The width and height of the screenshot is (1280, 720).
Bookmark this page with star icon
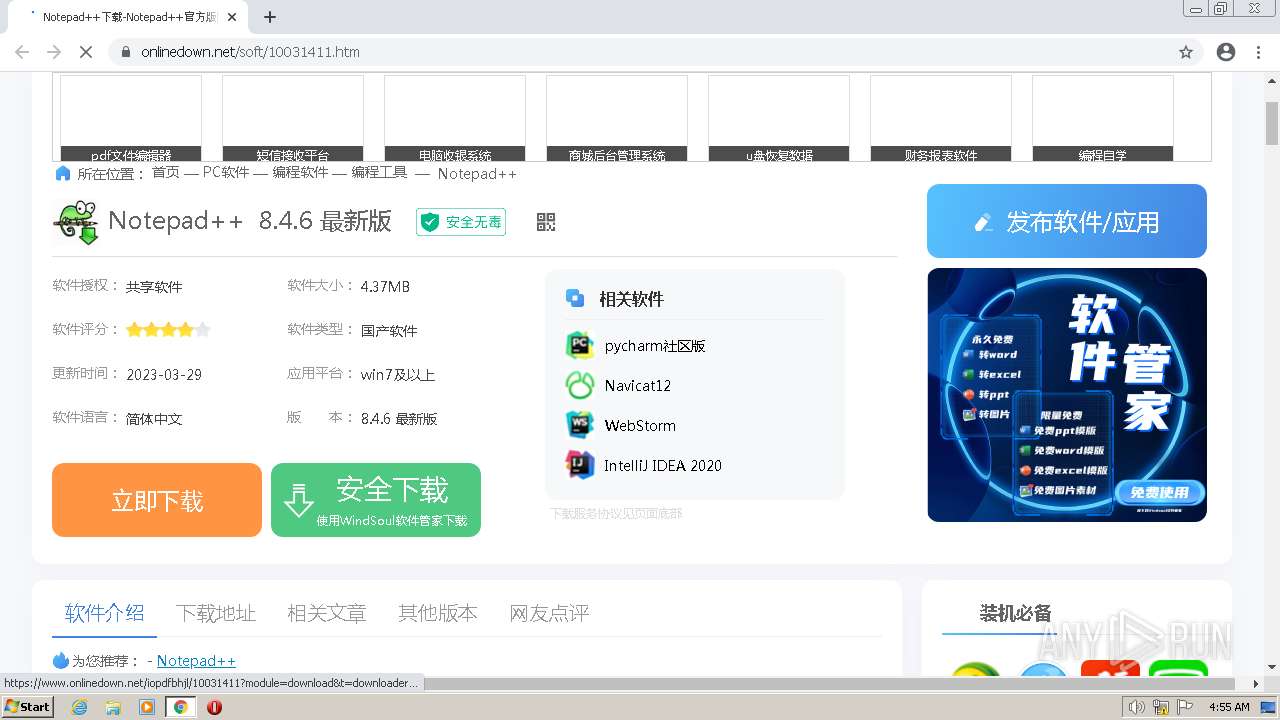[1186, 52]
